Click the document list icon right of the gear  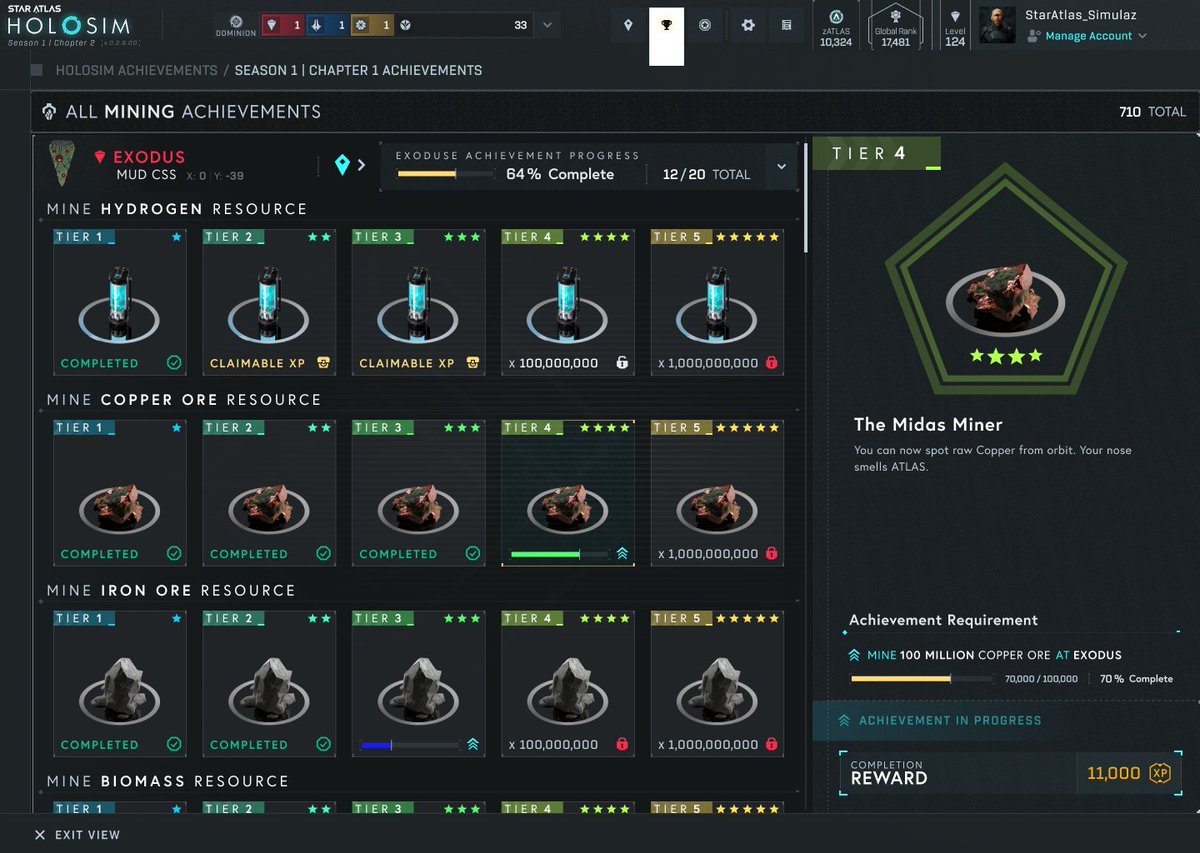click(787, 25)
